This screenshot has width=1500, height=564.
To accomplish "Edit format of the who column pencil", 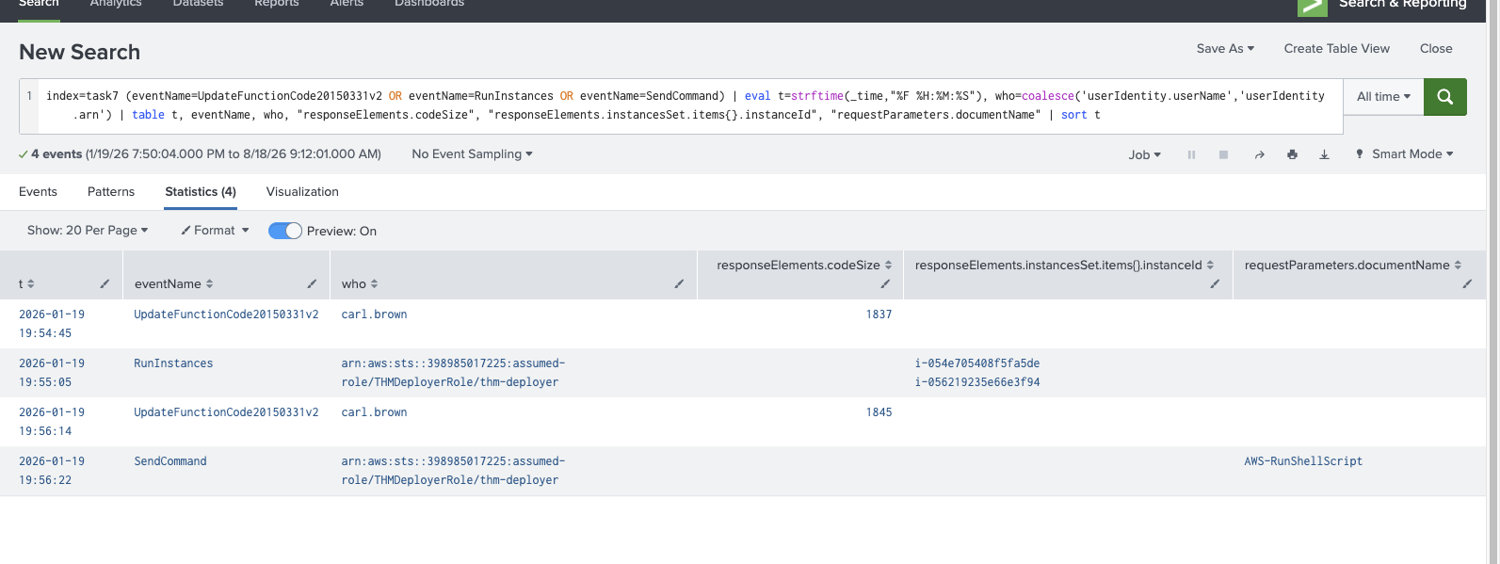I will 679,284.
